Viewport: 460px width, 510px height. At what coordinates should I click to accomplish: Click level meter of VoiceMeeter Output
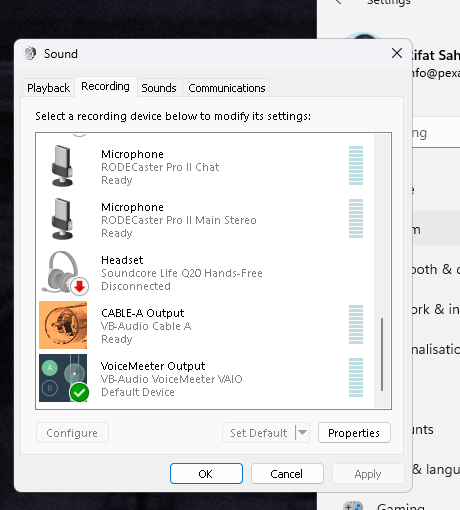356,377
